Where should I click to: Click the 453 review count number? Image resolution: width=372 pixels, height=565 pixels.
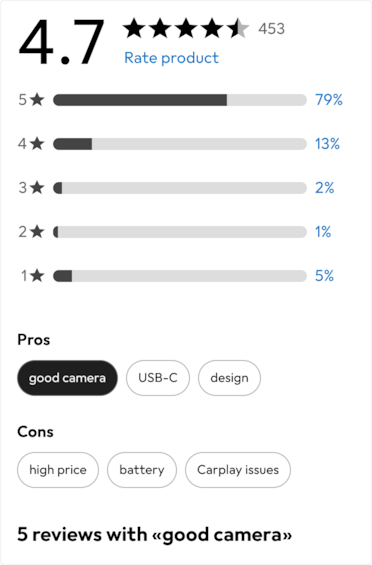pyautogui.click(x=271, y=28)
